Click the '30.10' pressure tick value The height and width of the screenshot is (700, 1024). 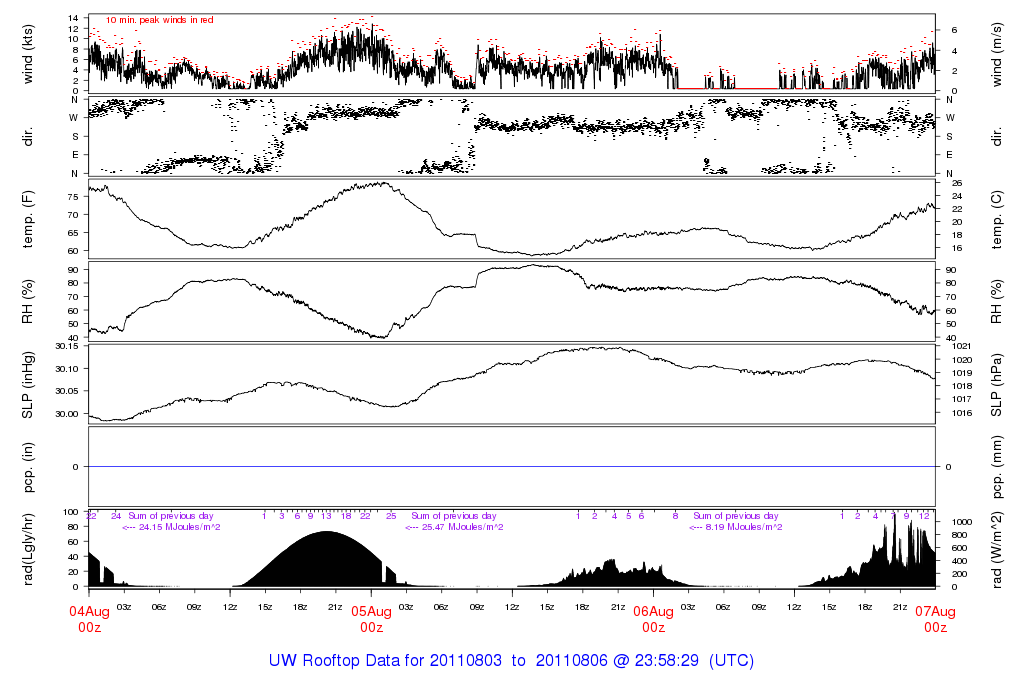point(67,369)
